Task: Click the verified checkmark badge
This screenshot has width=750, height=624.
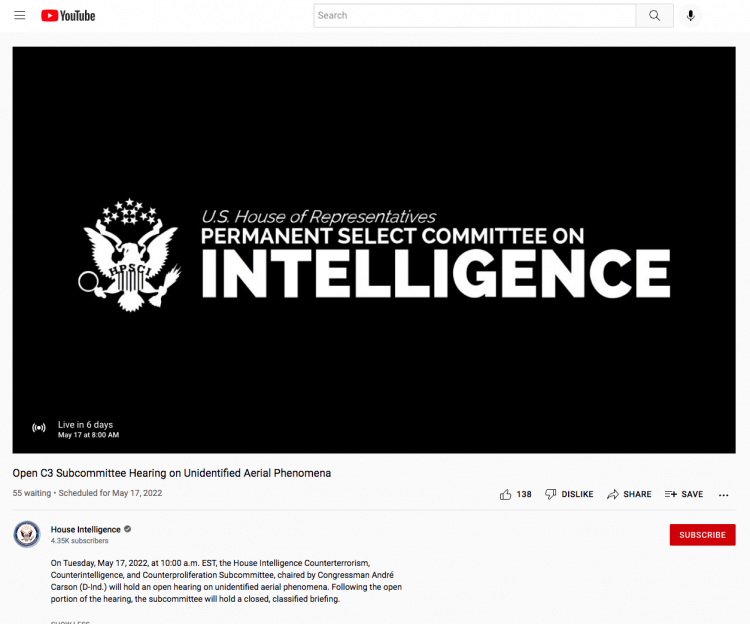Action: (x=128, y=529)
